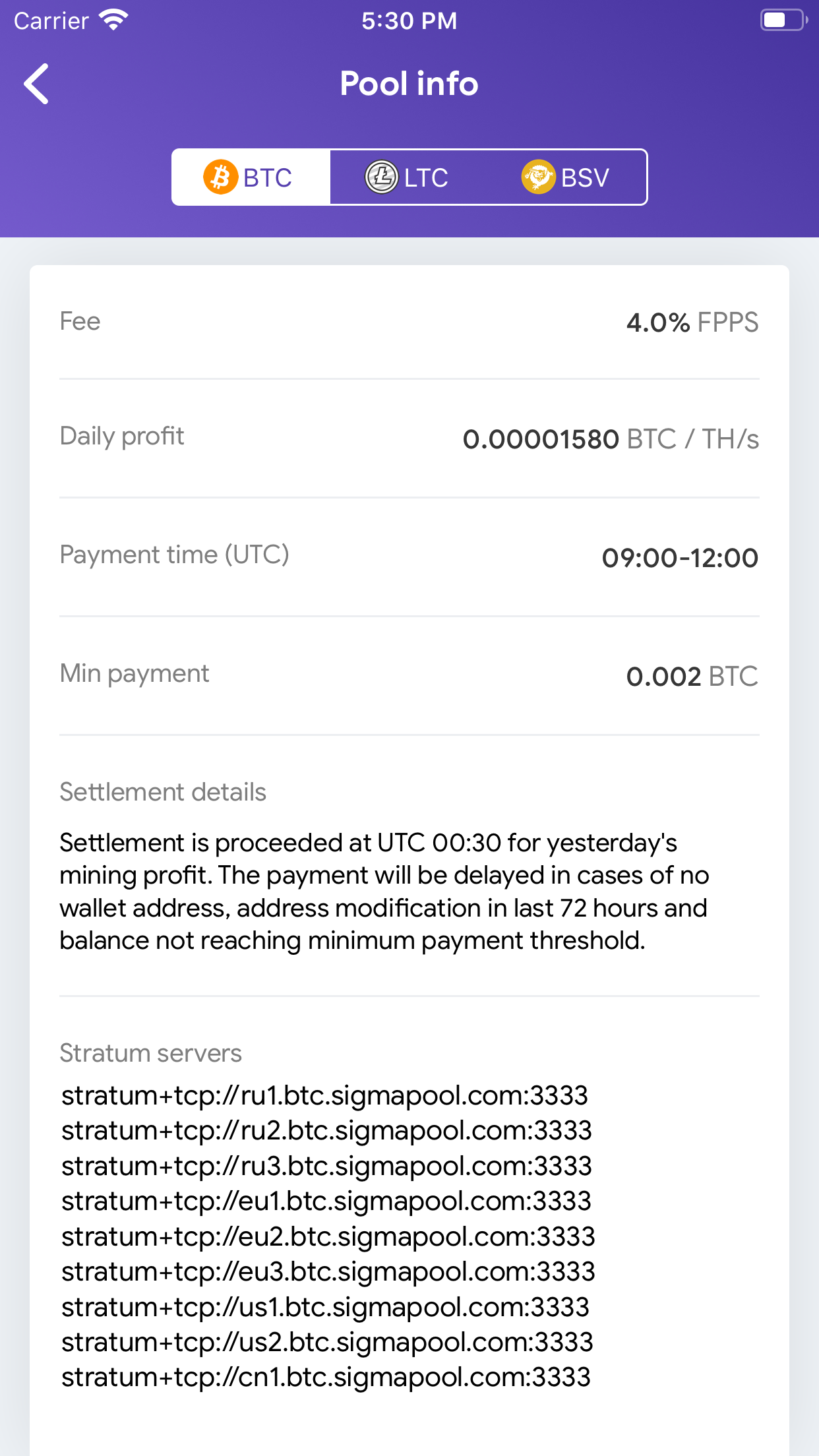The height and width of the screenshot is (1456, 819).
Task: Tap the back arrow icon
Action: tap(37, 84)
